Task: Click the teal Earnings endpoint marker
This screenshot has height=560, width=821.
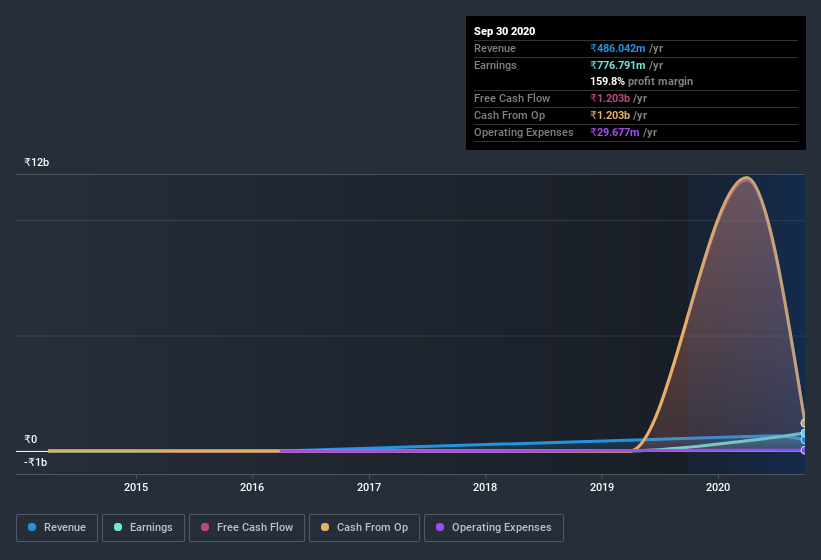Action: (x=804, y=434)
